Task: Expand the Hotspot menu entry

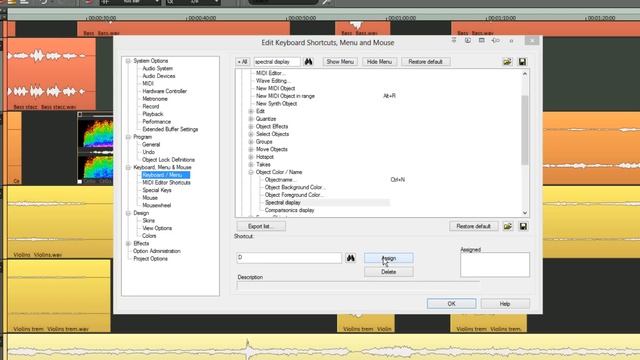Action: (x=251, y=157)
